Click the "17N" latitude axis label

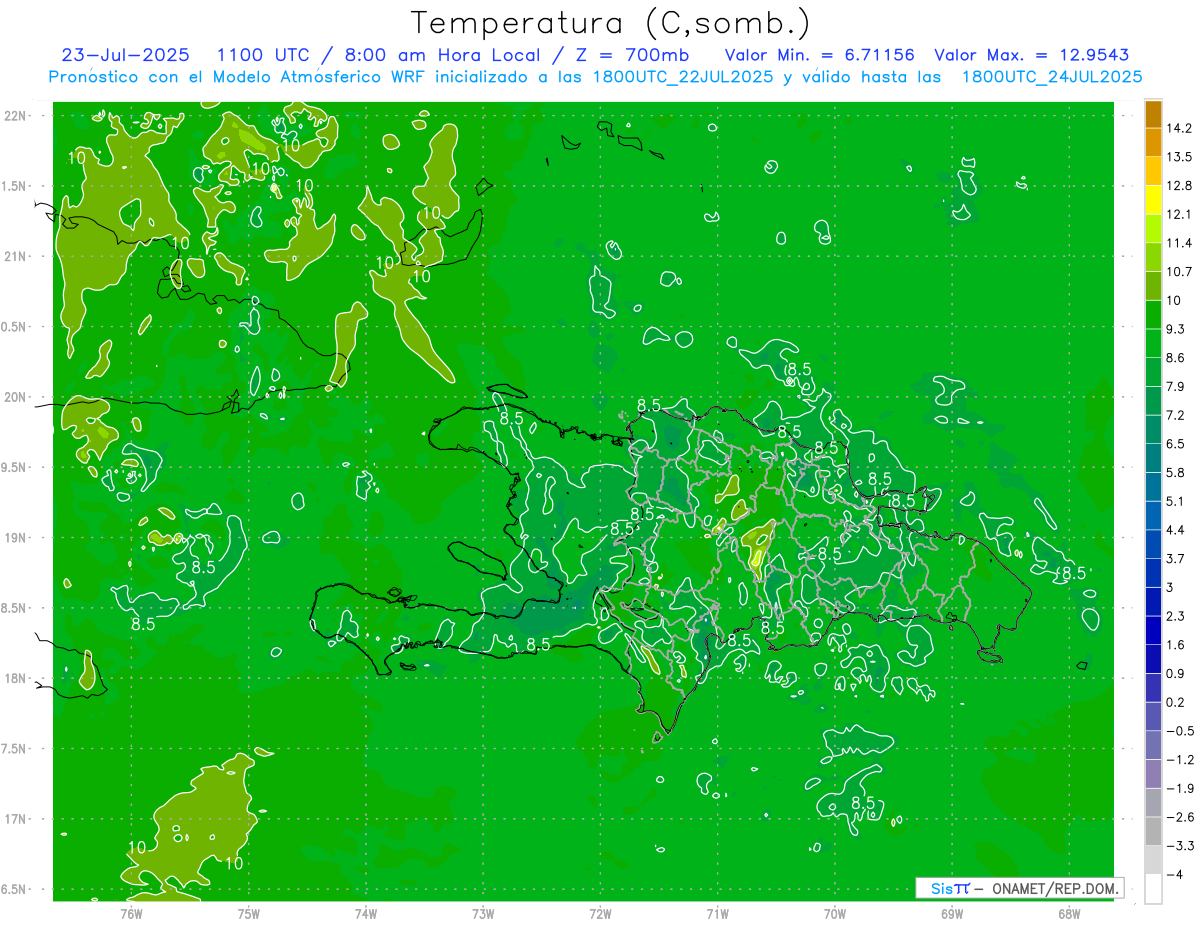coord(14,819)
